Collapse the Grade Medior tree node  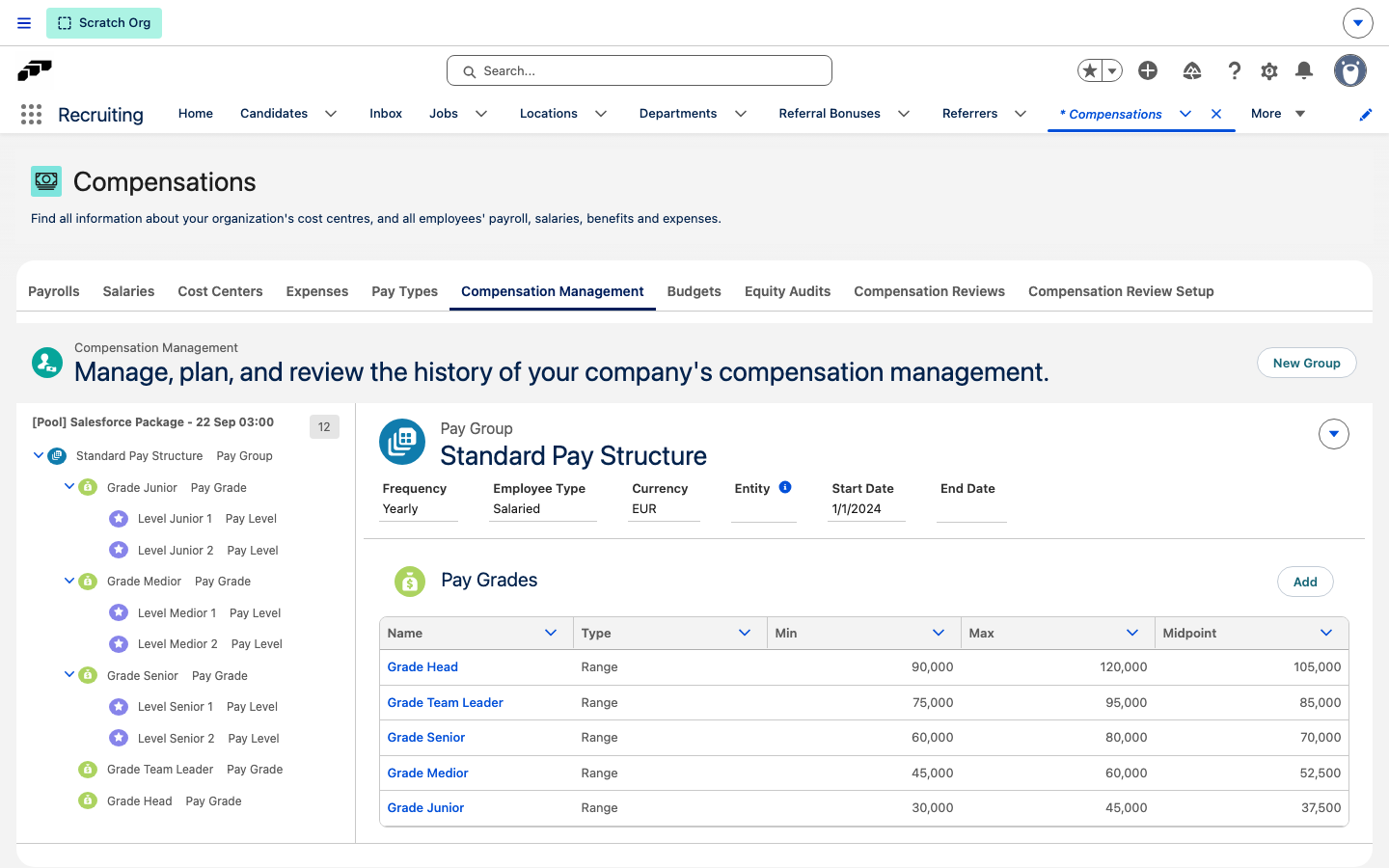[69, 581]
